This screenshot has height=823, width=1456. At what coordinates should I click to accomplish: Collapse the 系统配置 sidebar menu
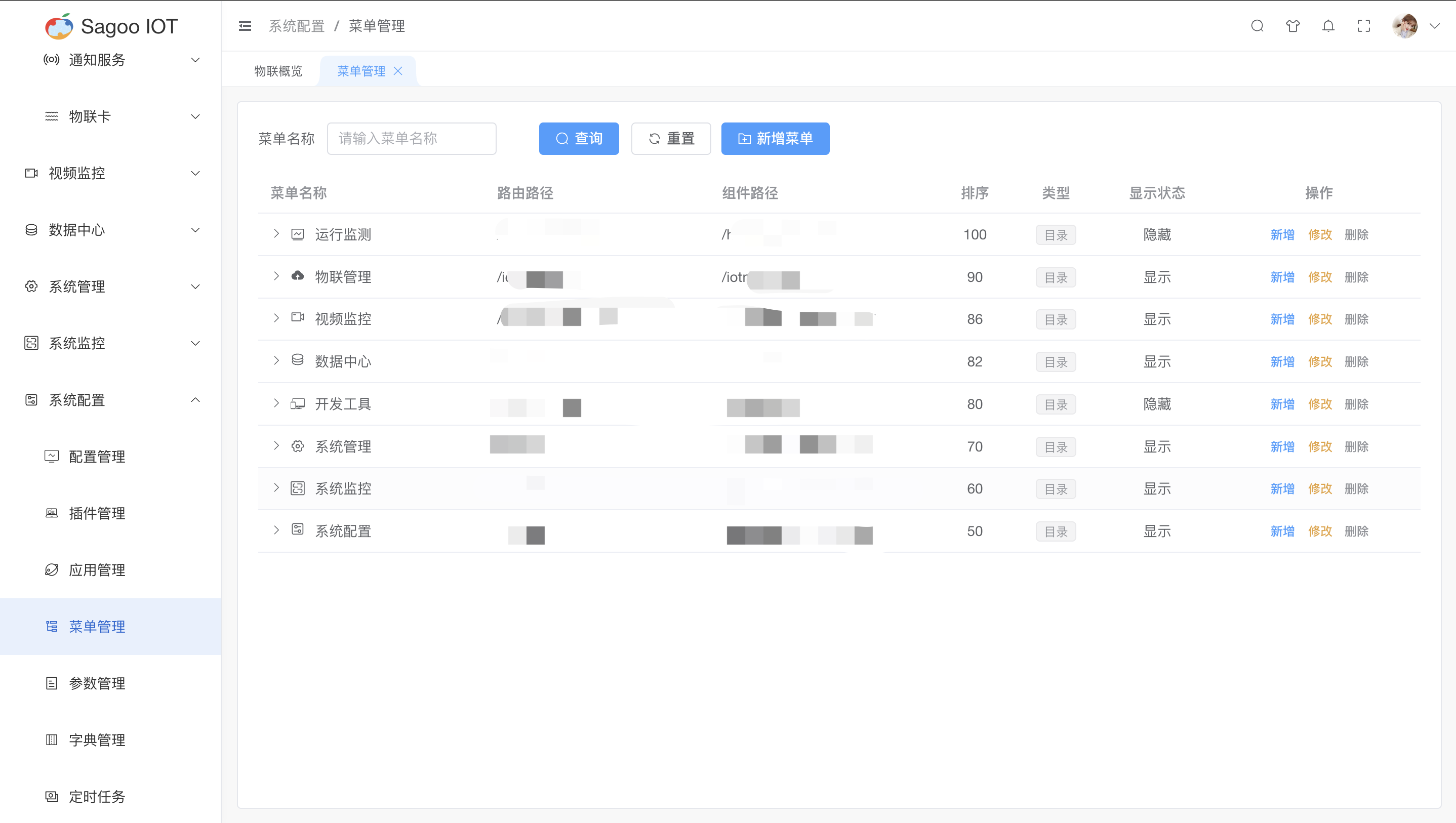(x=111, y=400)
